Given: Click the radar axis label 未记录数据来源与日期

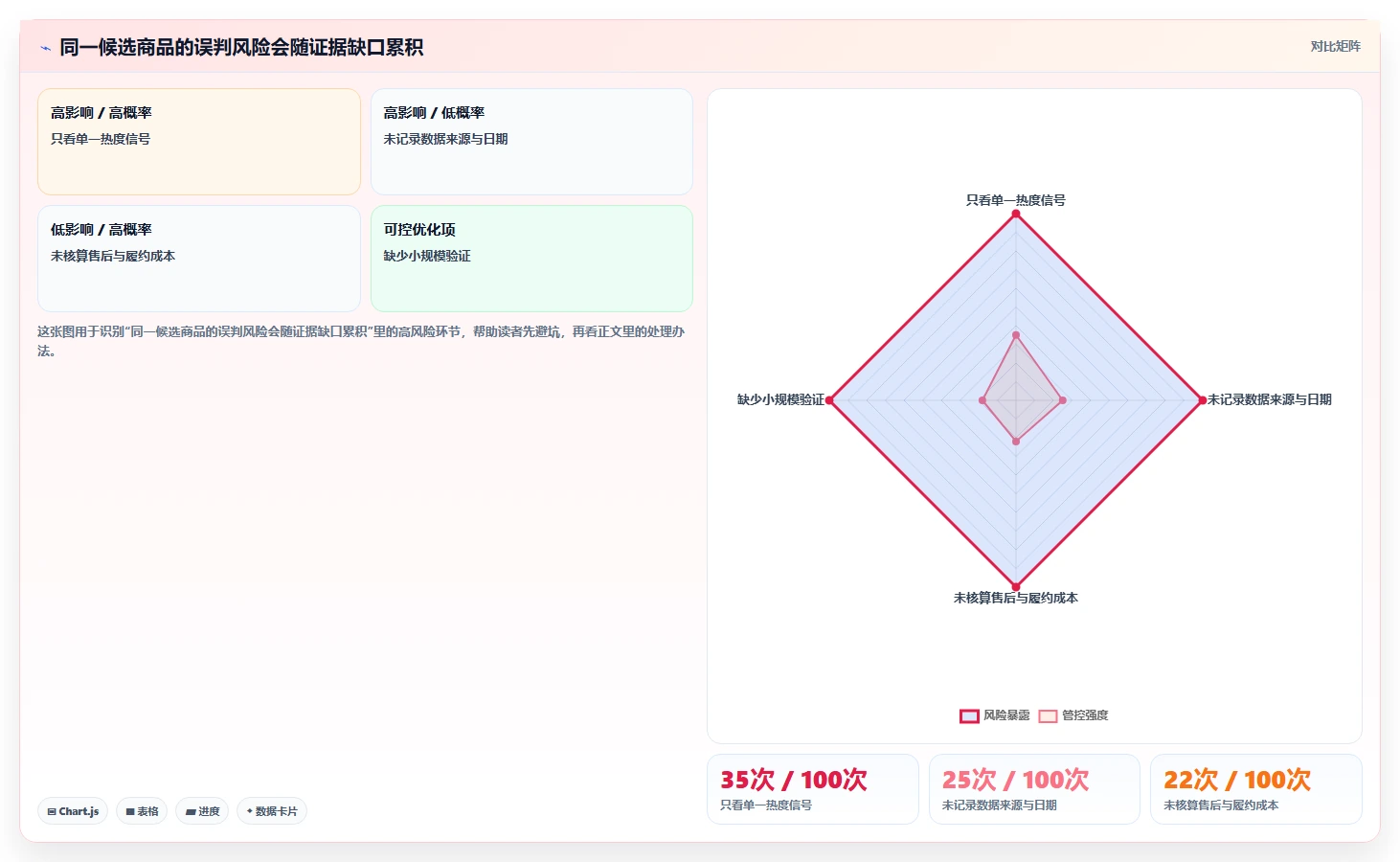Looking at the screenshot, I should 1270,399.
